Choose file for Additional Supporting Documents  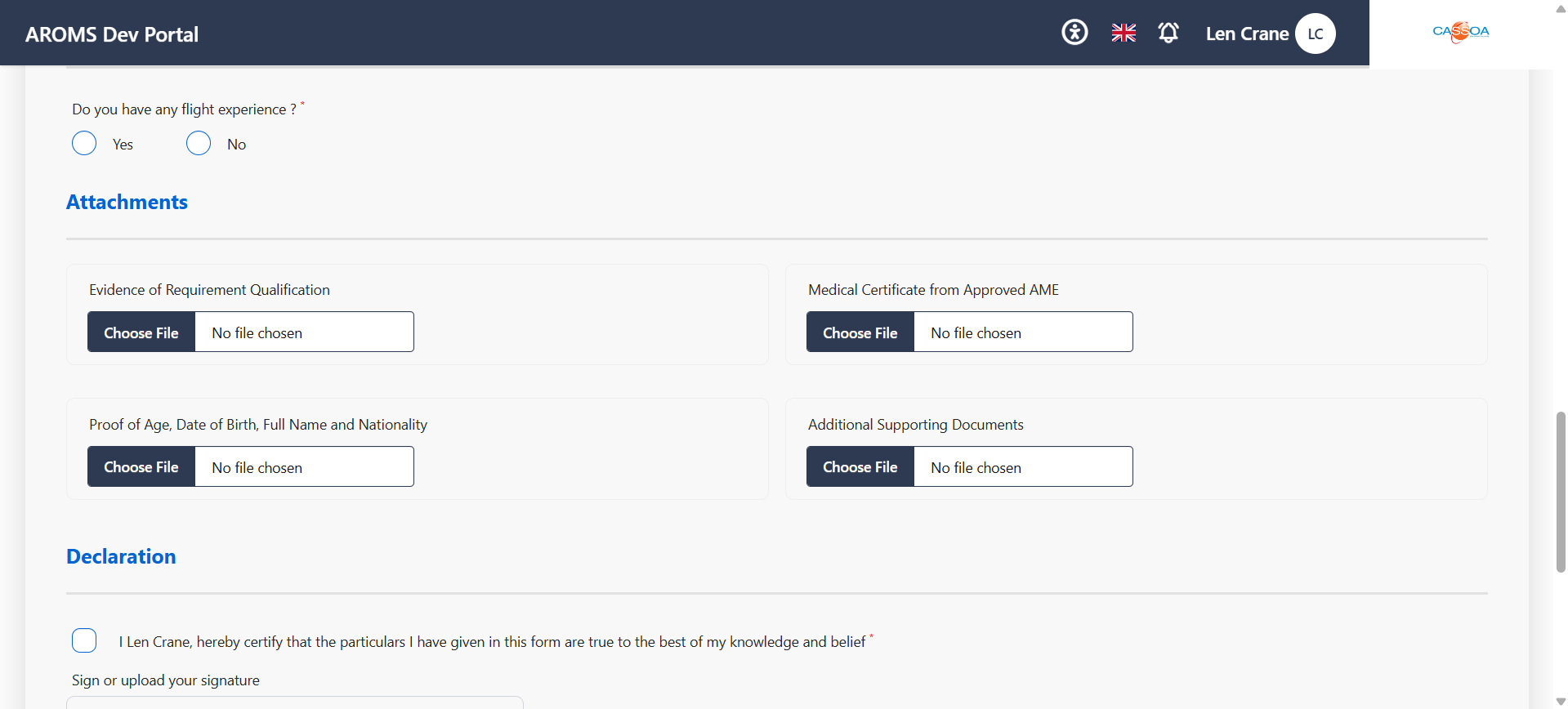pos(860,466)
